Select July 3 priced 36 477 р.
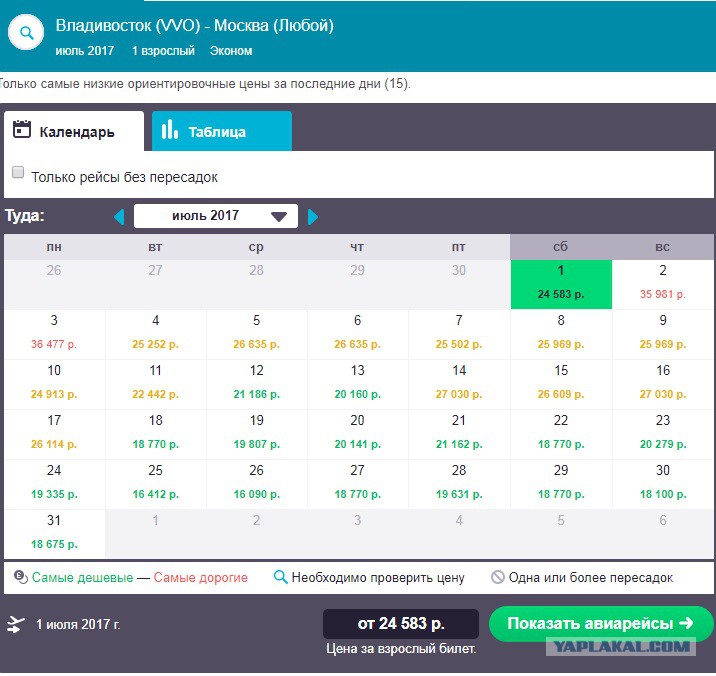 54,334
